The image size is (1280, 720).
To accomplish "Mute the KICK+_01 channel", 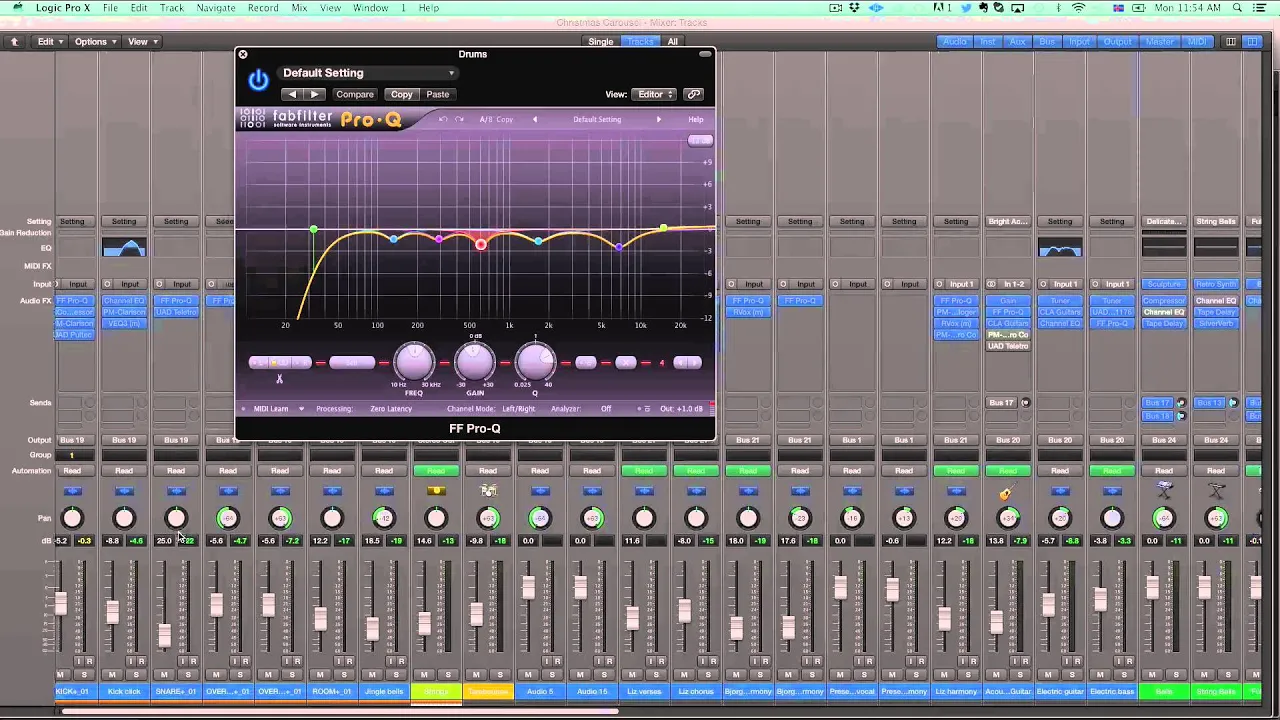I will point(60,674).
